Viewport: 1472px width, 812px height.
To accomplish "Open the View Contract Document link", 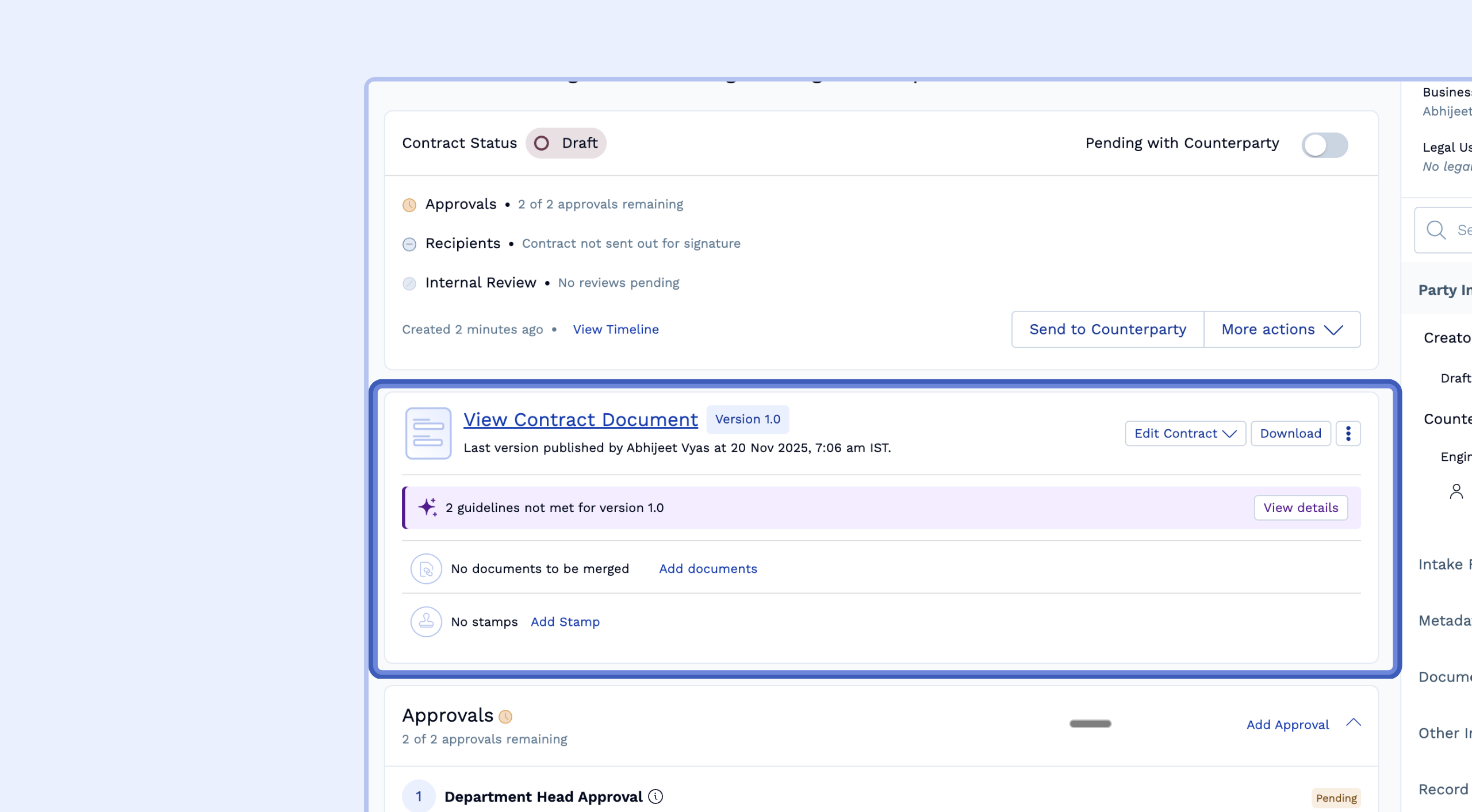I will pos(580,420).
